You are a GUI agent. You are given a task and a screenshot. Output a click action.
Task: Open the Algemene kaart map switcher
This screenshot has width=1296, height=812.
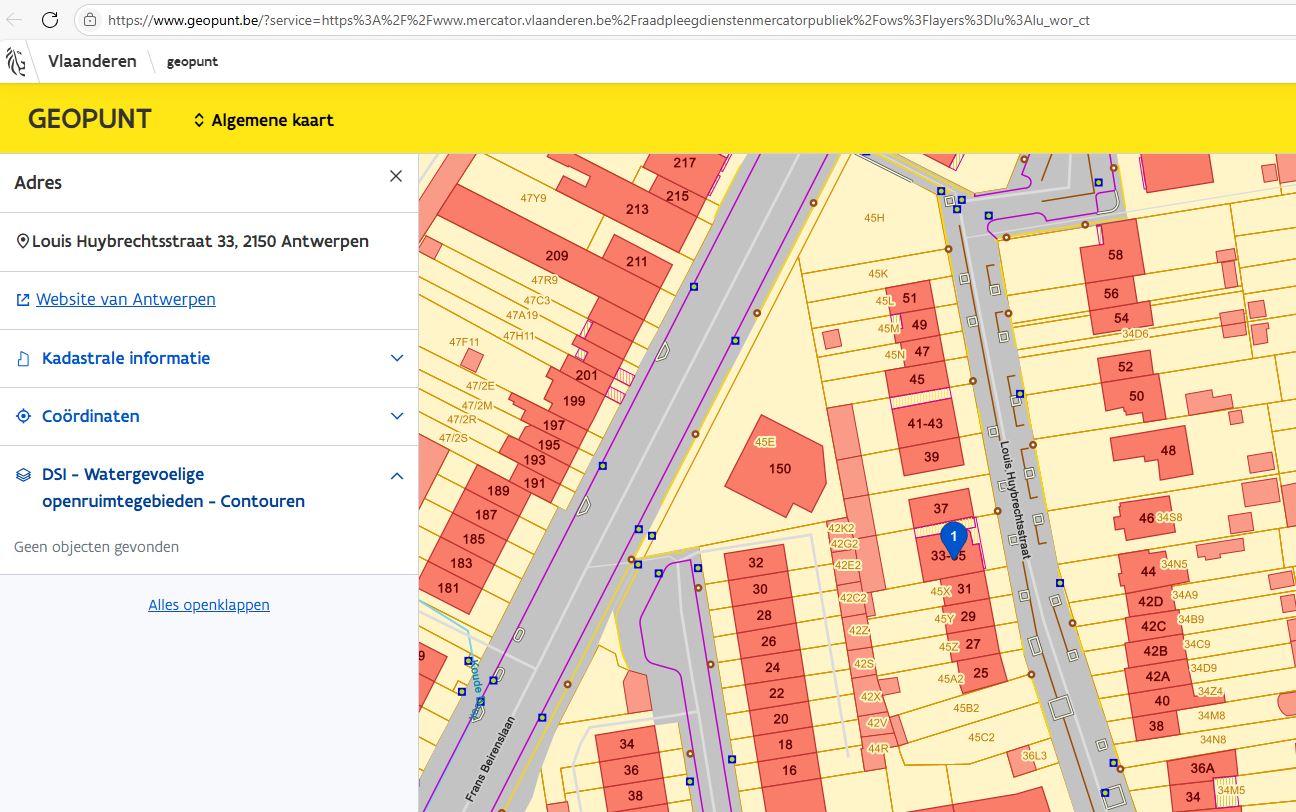point(264,120)
